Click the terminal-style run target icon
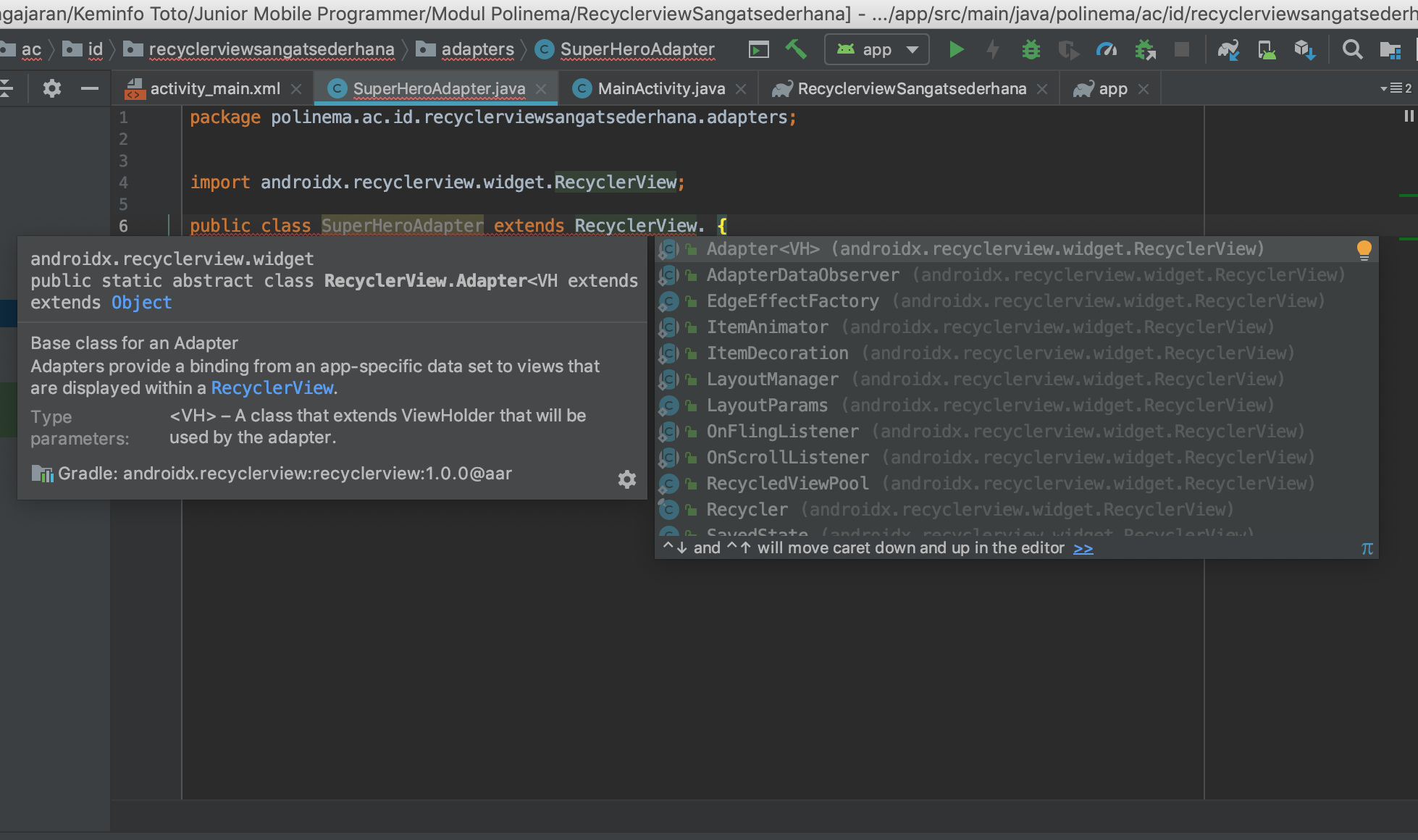Image resolution: width=1418 pixels, height=840 pixels. [x=758, y=49]
